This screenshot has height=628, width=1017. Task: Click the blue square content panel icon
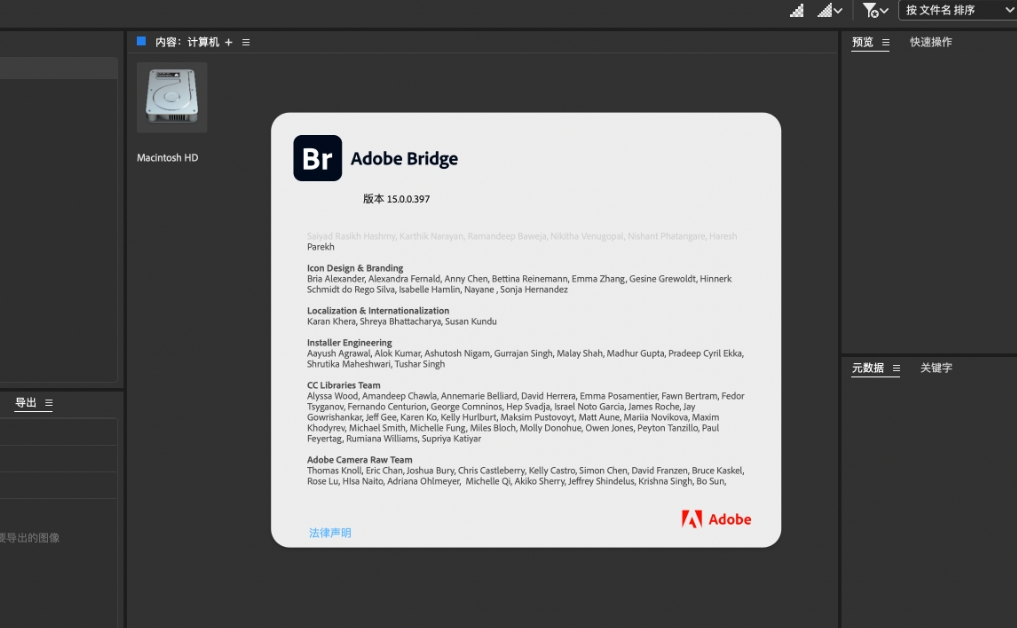(x=141, y=42)
